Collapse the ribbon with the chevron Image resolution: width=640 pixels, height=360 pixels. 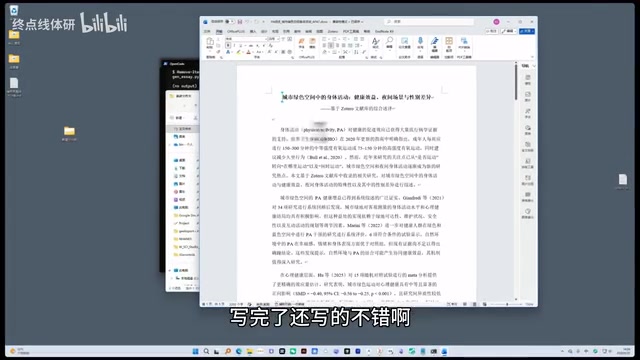[x=532, y=57]
